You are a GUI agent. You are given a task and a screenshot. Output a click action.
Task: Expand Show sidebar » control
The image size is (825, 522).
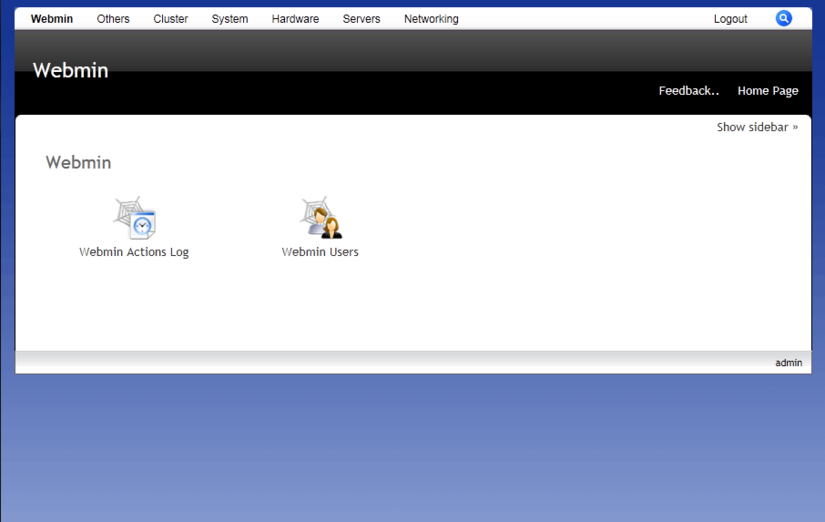[757, 127]
